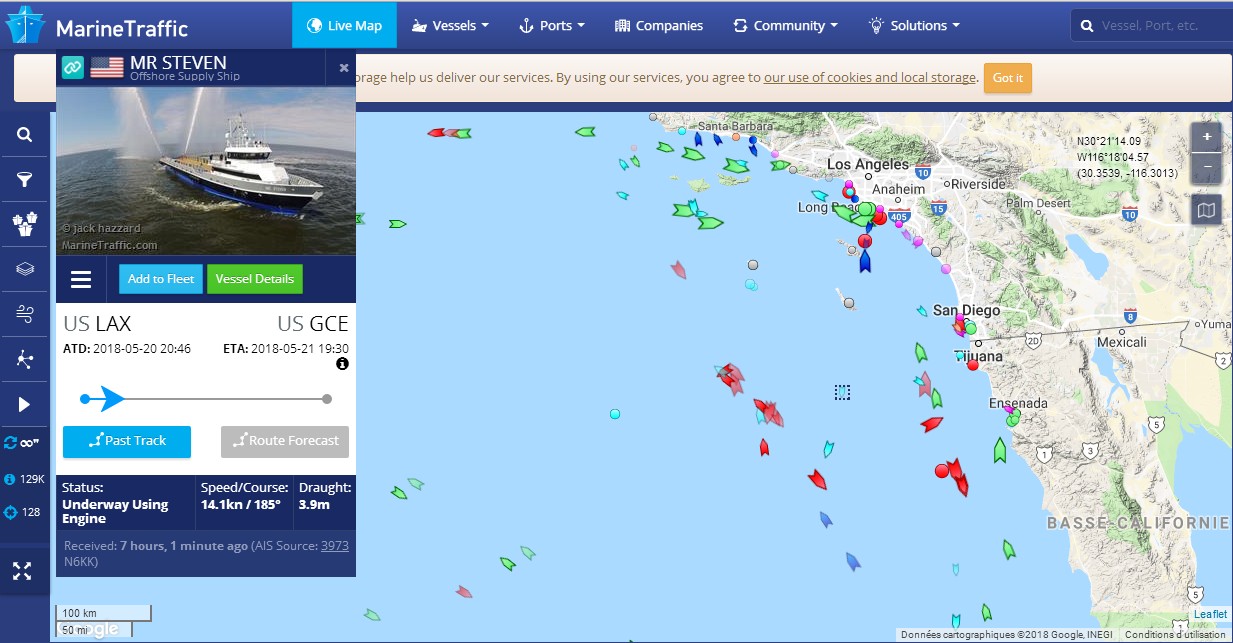Image resolution: width=1233 pixels, height=643 pixels.
Task: Open the vessel panel hamburger menu
Action: tap(81, 279)
